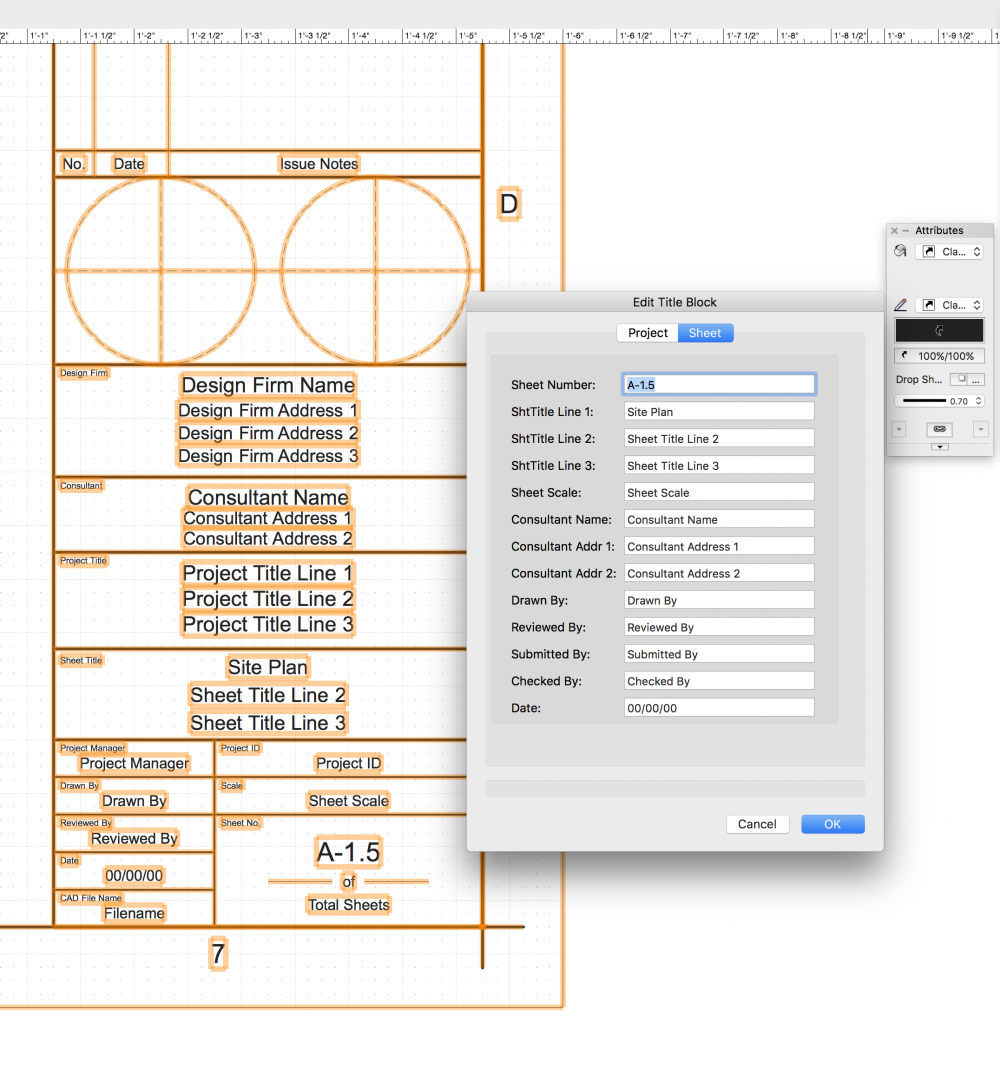
Task: Open the fill style Class dropdown
Action: pyautogui.click(x=950, y=252)
